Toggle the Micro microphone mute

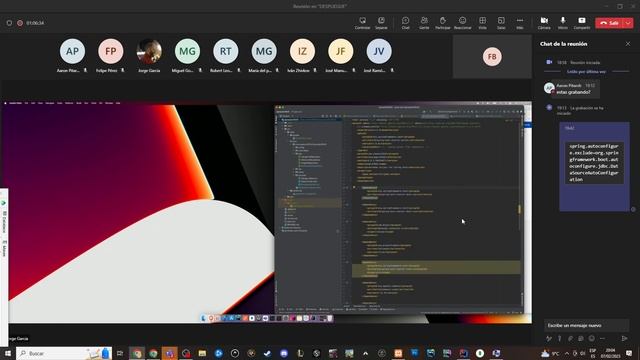[563, 23]
